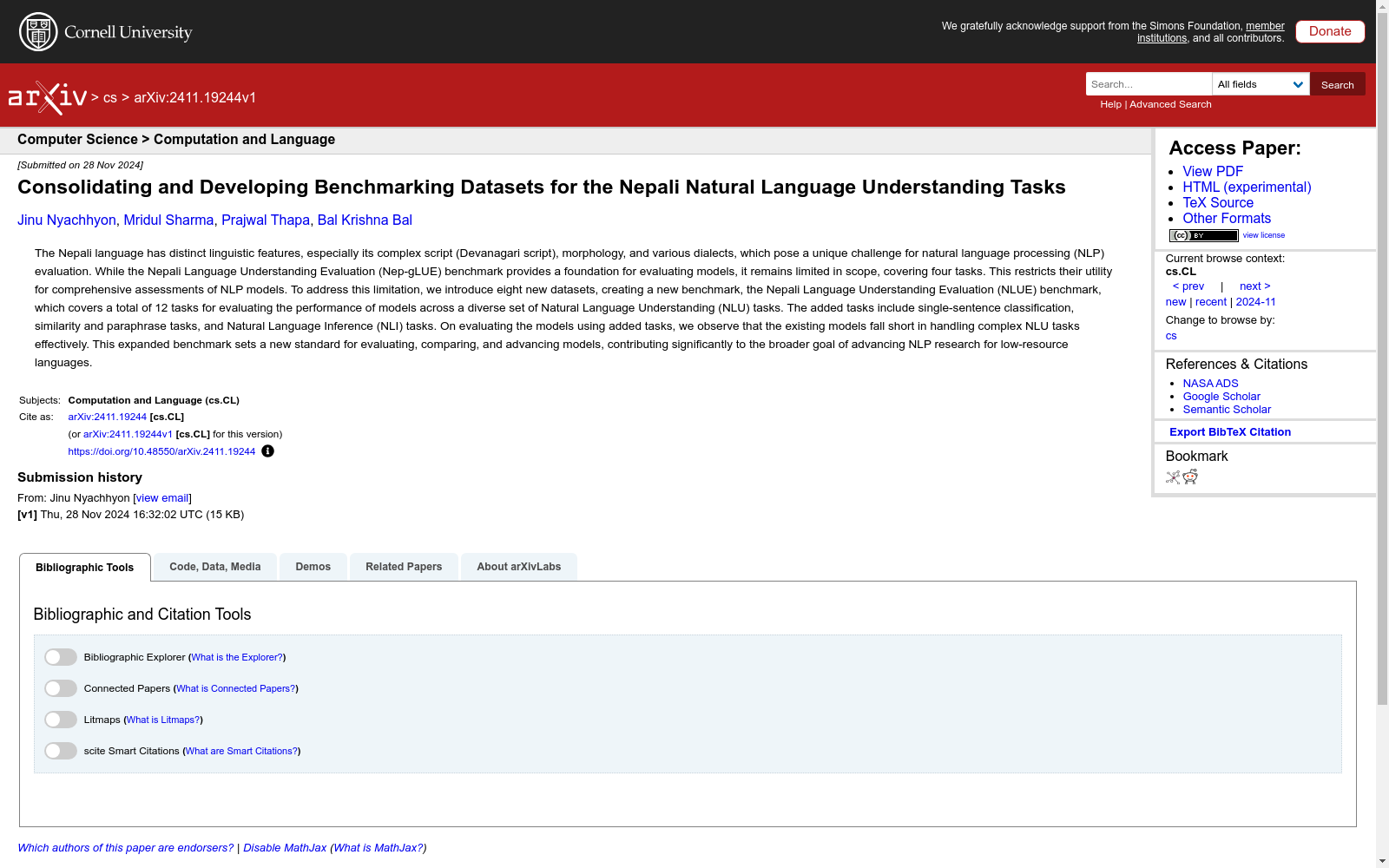1389x868 pixels.
Task: Open the Code, Data, Media tab
Action: pyautogui.click(x=215, y=567)
